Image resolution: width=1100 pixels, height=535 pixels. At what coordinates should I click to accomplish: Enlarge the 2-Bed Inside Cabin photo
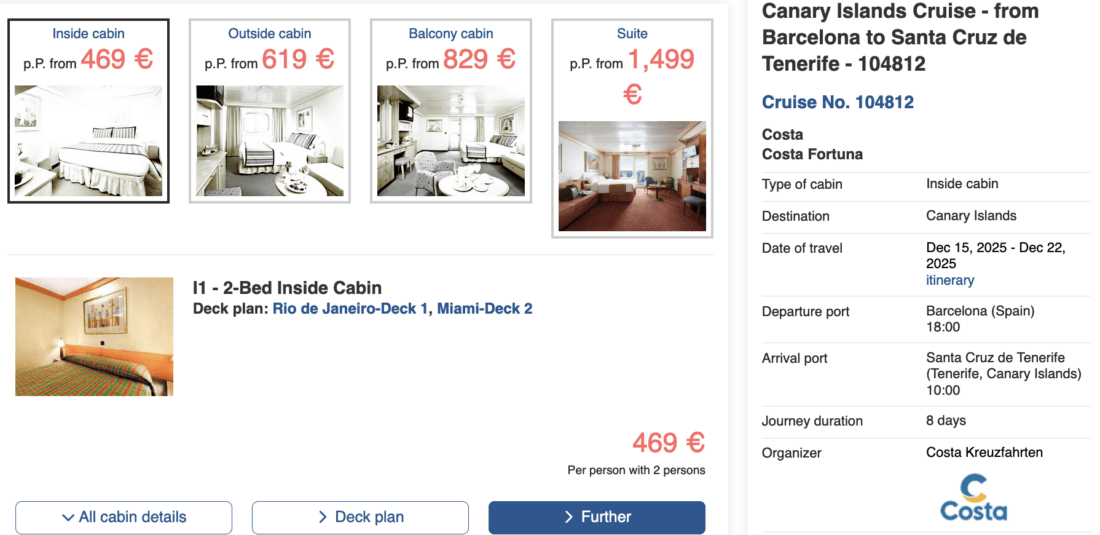click(94, 336)
